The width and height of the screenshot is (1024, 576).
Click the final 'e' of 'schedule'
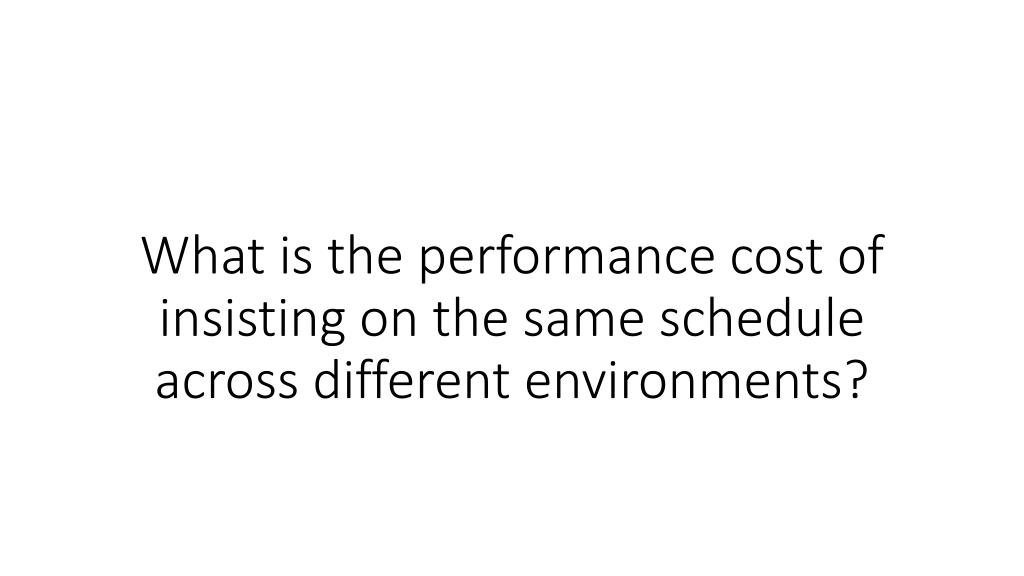tap(850, 323)
